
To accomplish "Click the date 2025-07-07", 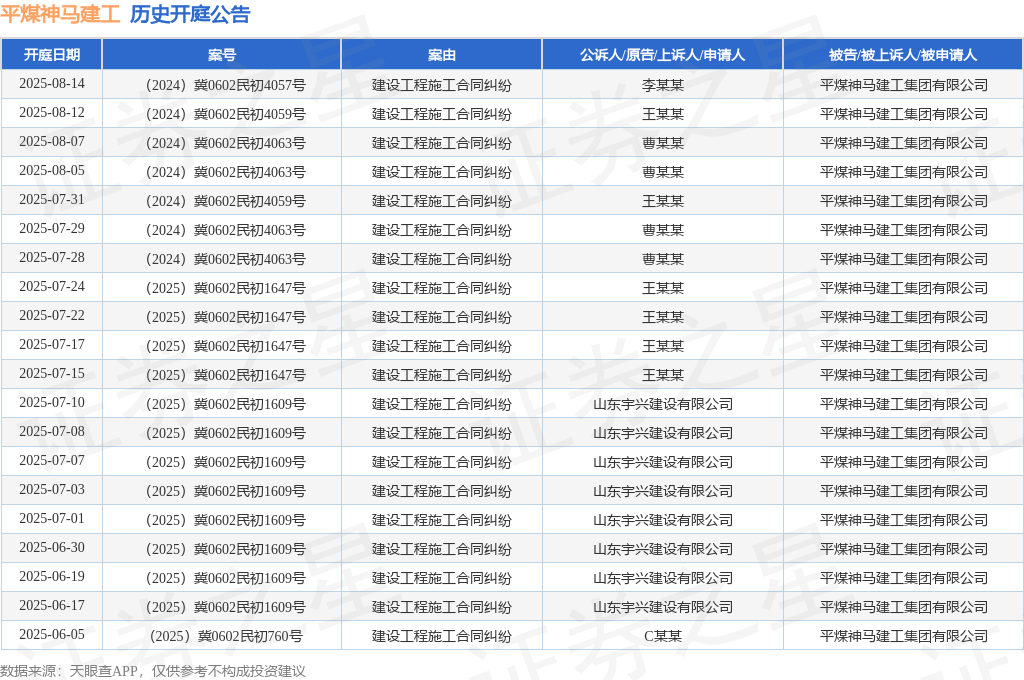I will 52,461.
